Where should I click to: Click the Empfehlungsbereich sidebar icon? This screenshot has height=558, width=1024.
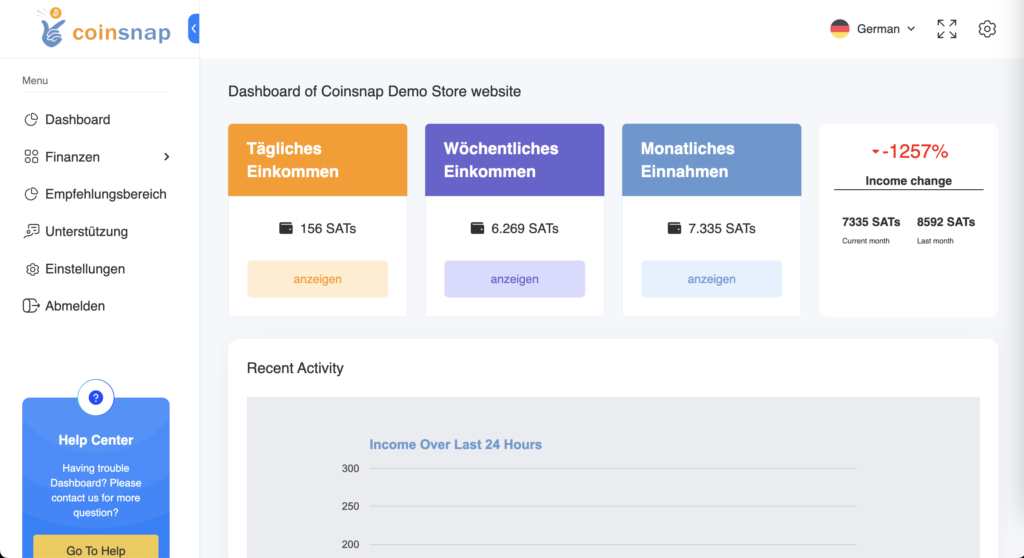coord(31,194)
